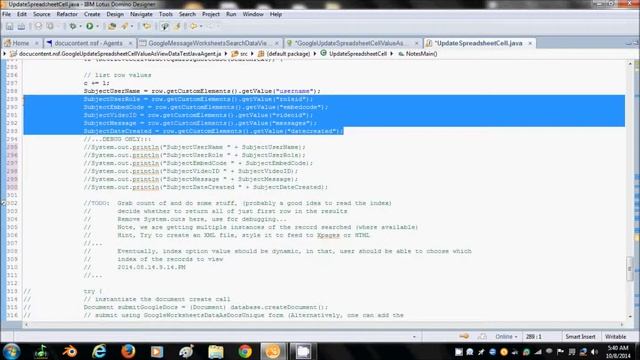Expand the Search icon dropdown arrow

(x=132, y=27)
